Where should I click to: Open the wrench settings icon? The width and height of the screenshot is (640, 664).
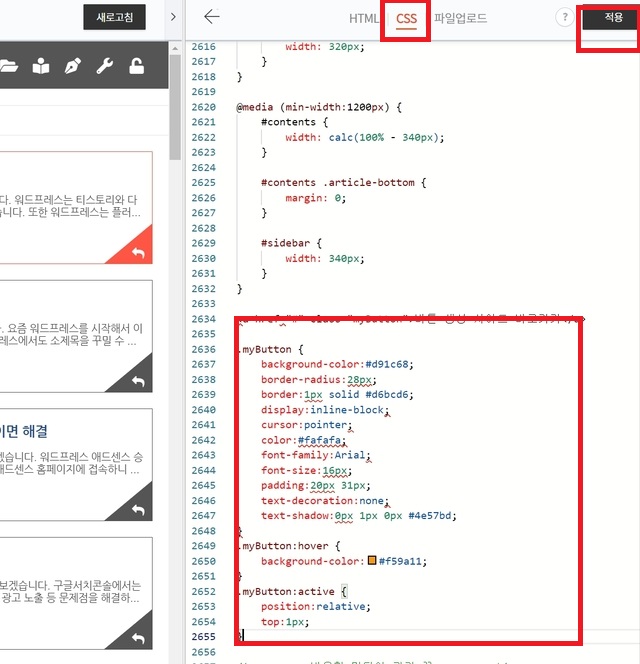pos(105,66)
